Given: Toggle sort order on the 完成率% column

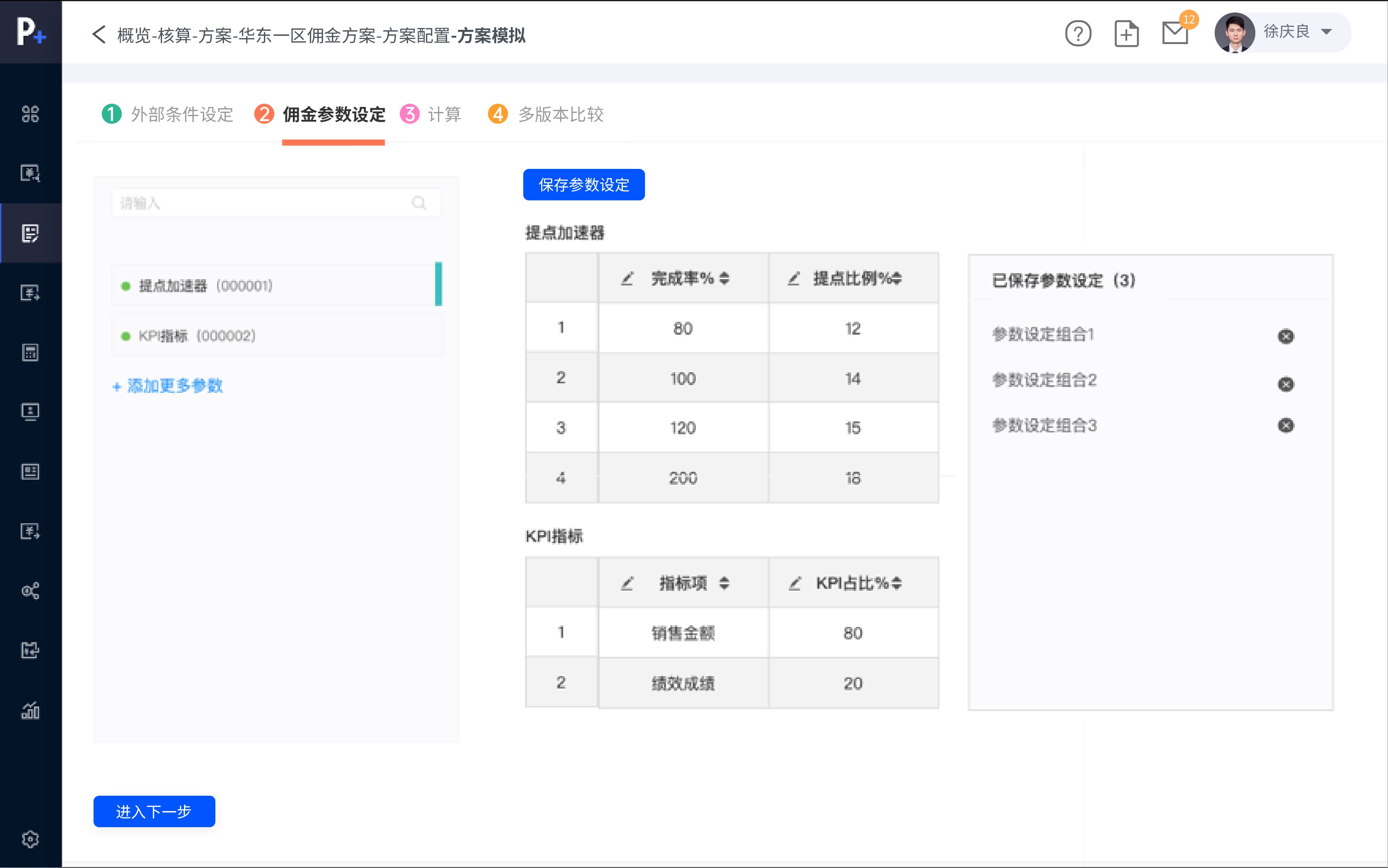Looking at the screenshot, I should [x=726, y=279].
